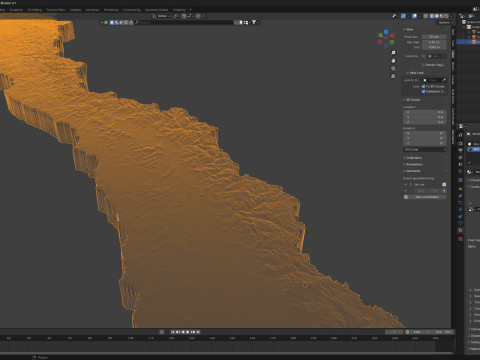Viewport: 480px width, 360px height.
Task: Select wireframe viewport shading mode
Action: click(432, 16)
